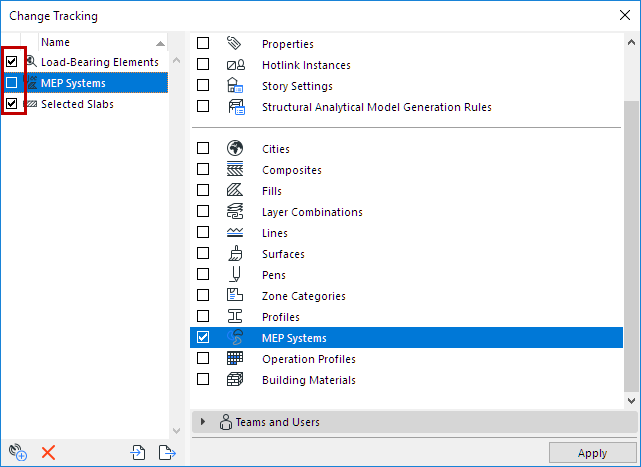Click the Pens icon in list
The height and width of the screenshot is (467, 641).
pos(235,275)
